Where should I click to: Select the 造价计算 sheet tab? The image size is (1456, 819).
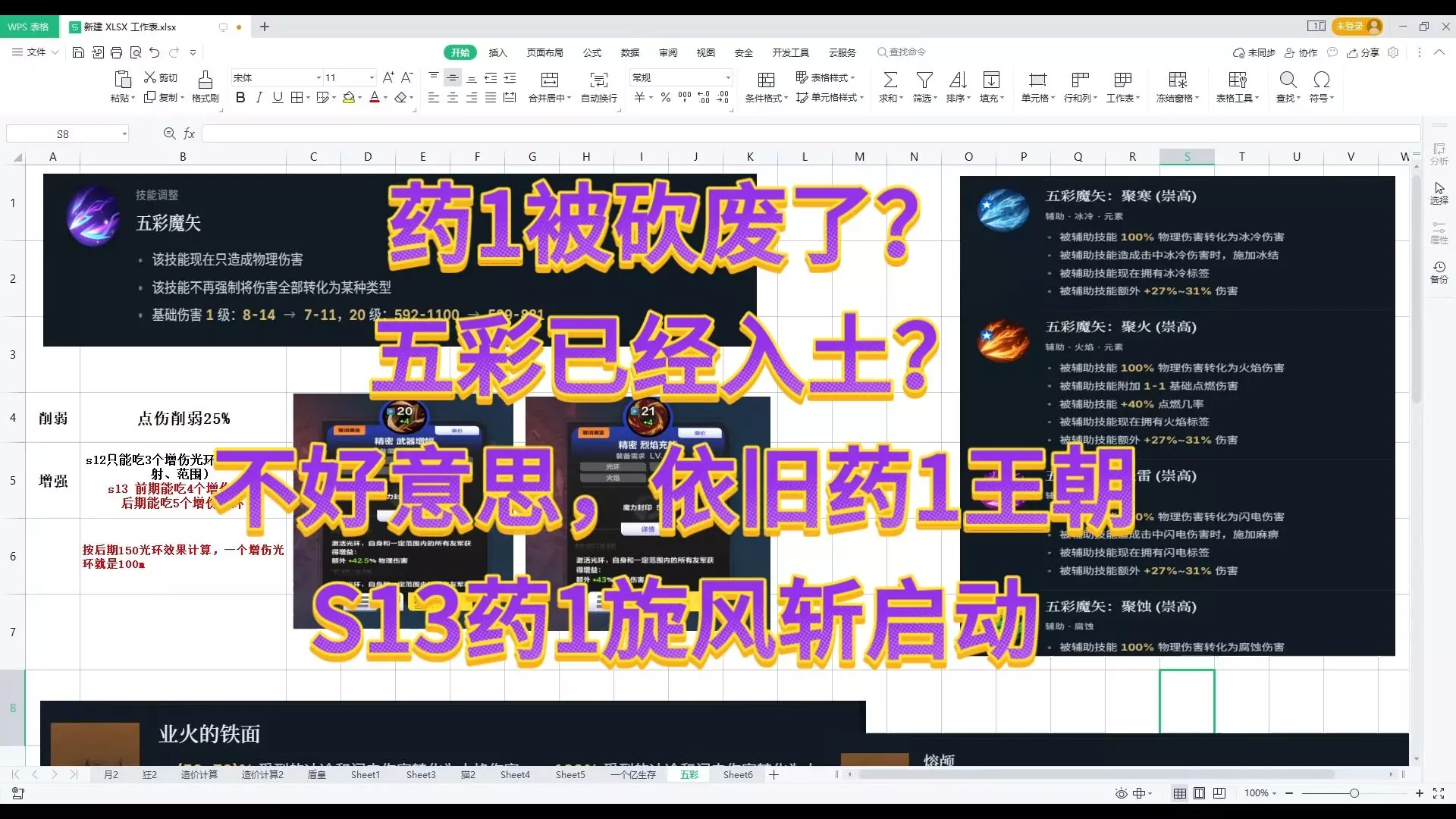199,774
